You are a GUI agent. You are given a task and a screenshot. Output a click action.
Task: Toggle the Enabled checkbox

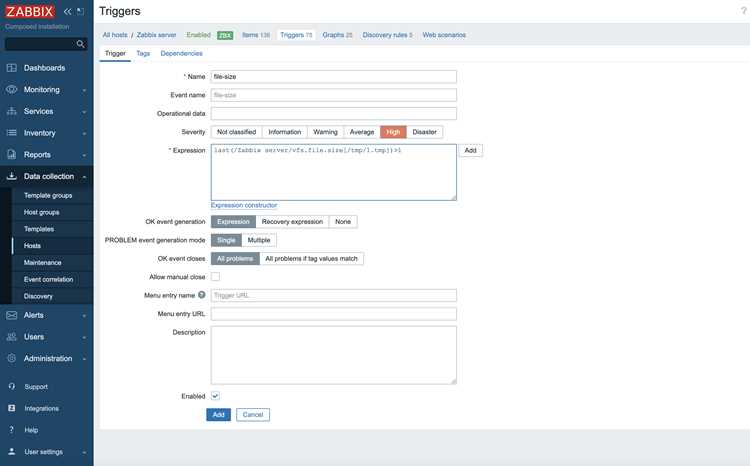click(x=215, y=396)
